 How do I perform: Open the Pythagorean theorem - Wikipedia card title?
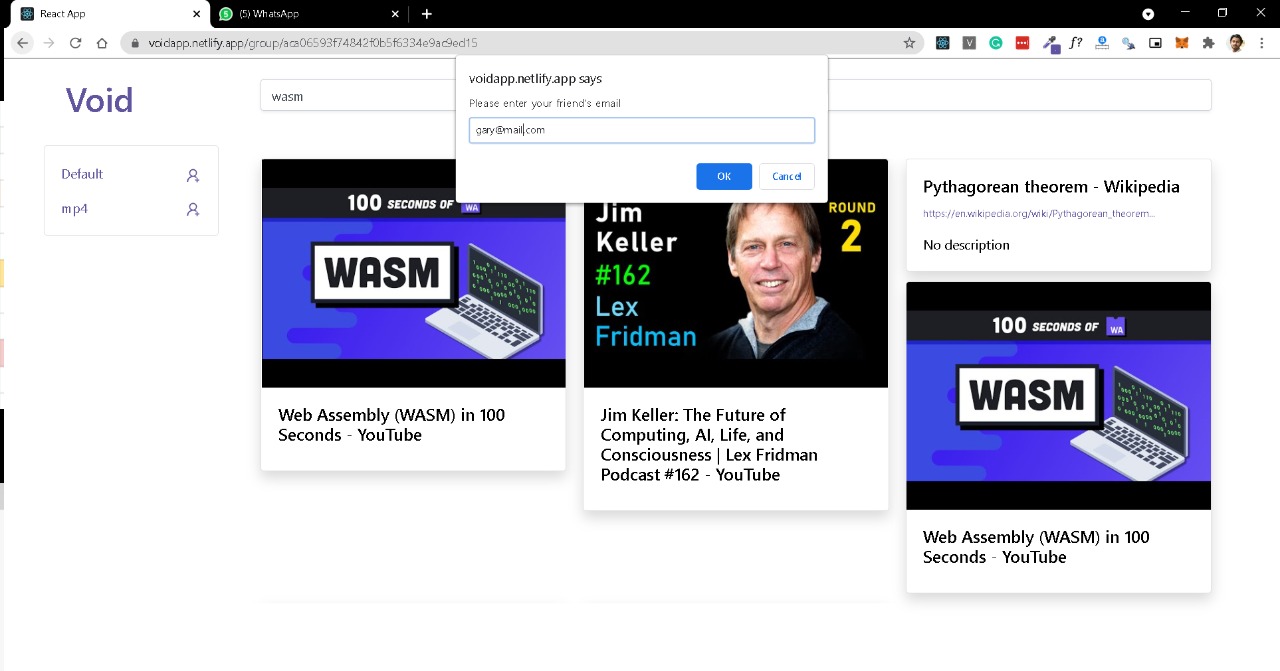point(1051,187)
